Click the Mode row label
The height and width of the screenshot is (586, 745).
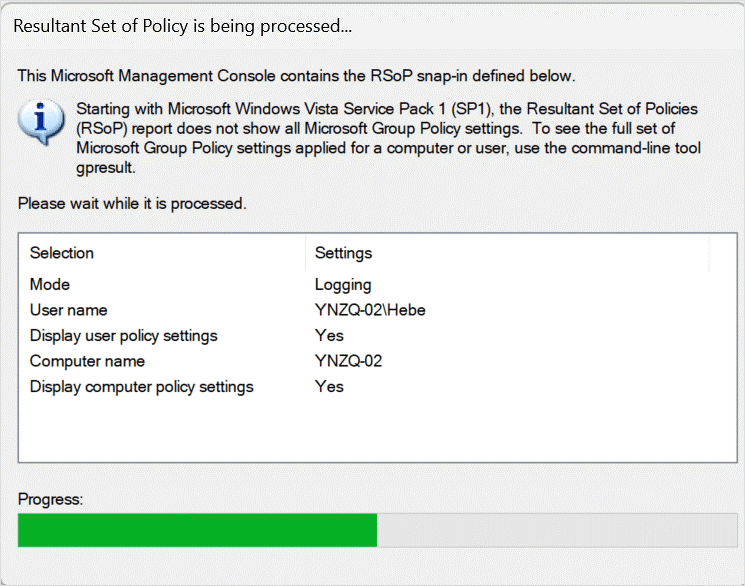tap(50, 284)
